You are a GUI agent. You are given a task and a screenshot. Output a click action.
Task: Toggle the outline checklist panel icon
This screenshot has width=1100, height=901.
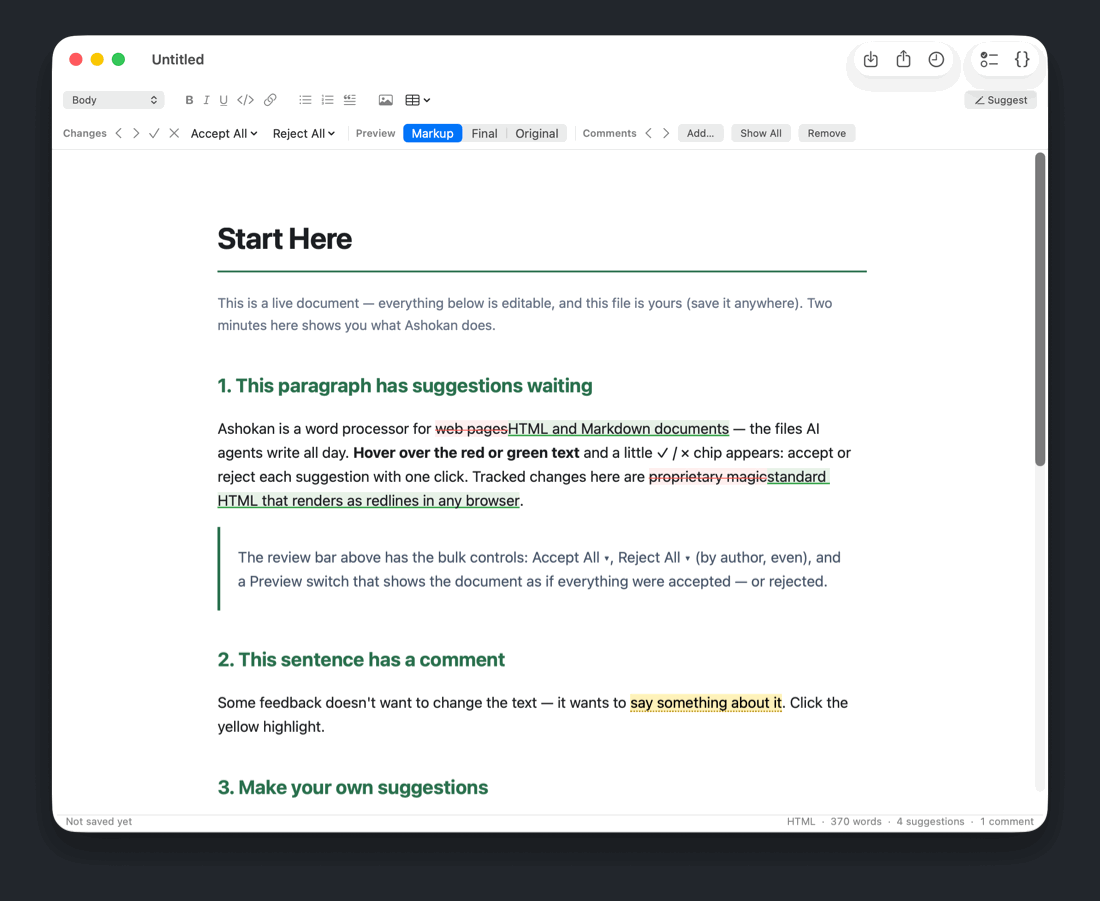989,60
